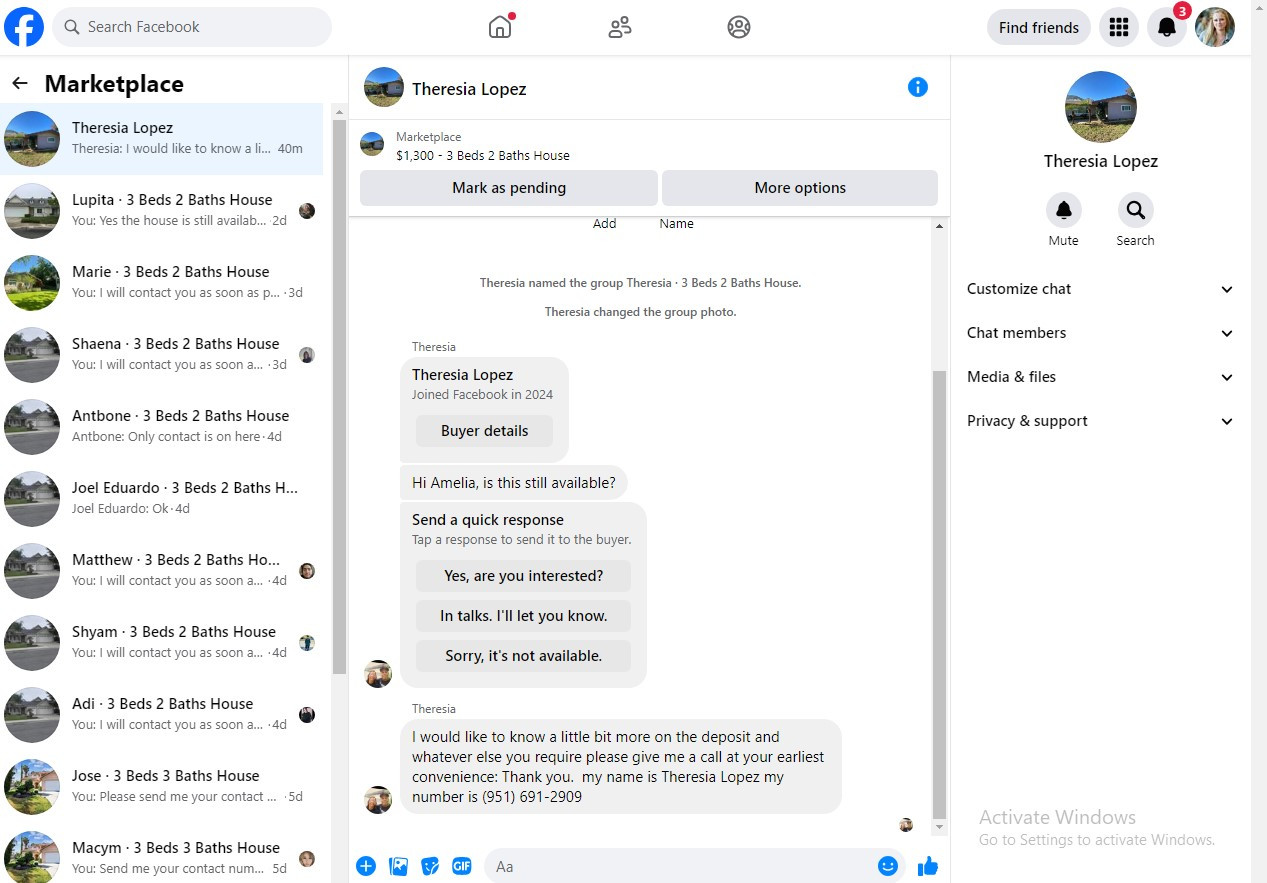Viewport: 1267px width, 883px height.
Task: Open Home feed icon in top navigation
Action: (500, 27)
